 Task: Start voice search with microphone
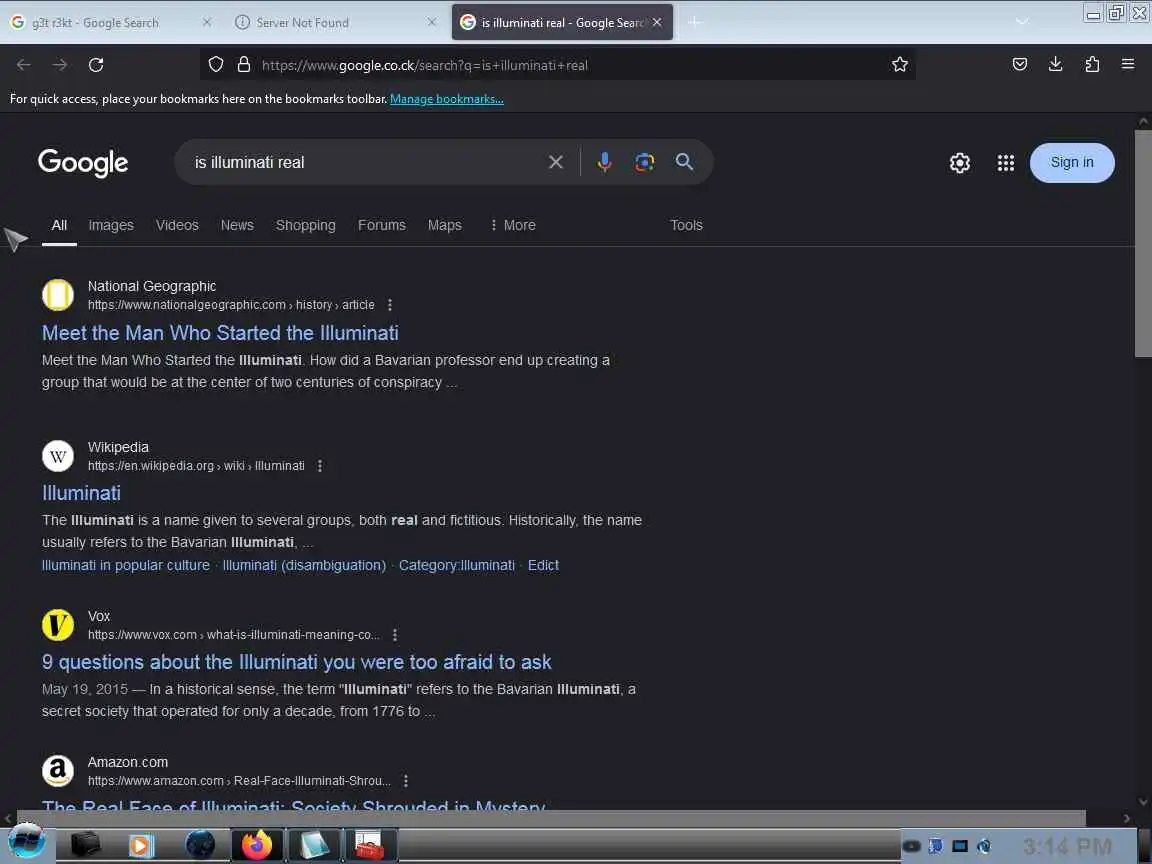pos(605,162)
